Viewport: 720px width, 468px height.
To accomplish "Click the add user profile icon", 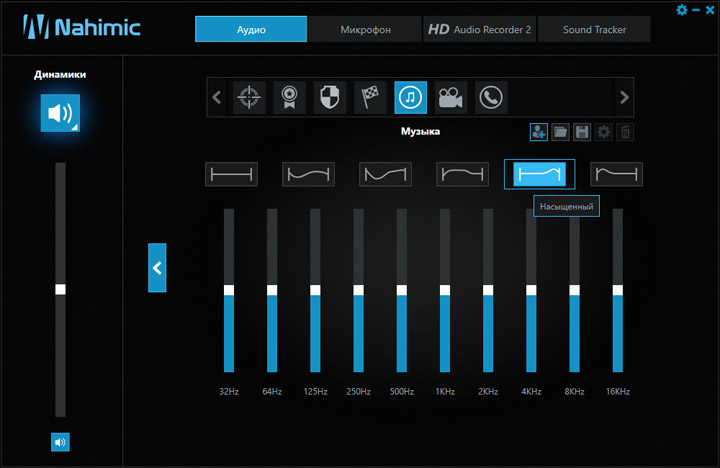I will coord(539,132).
